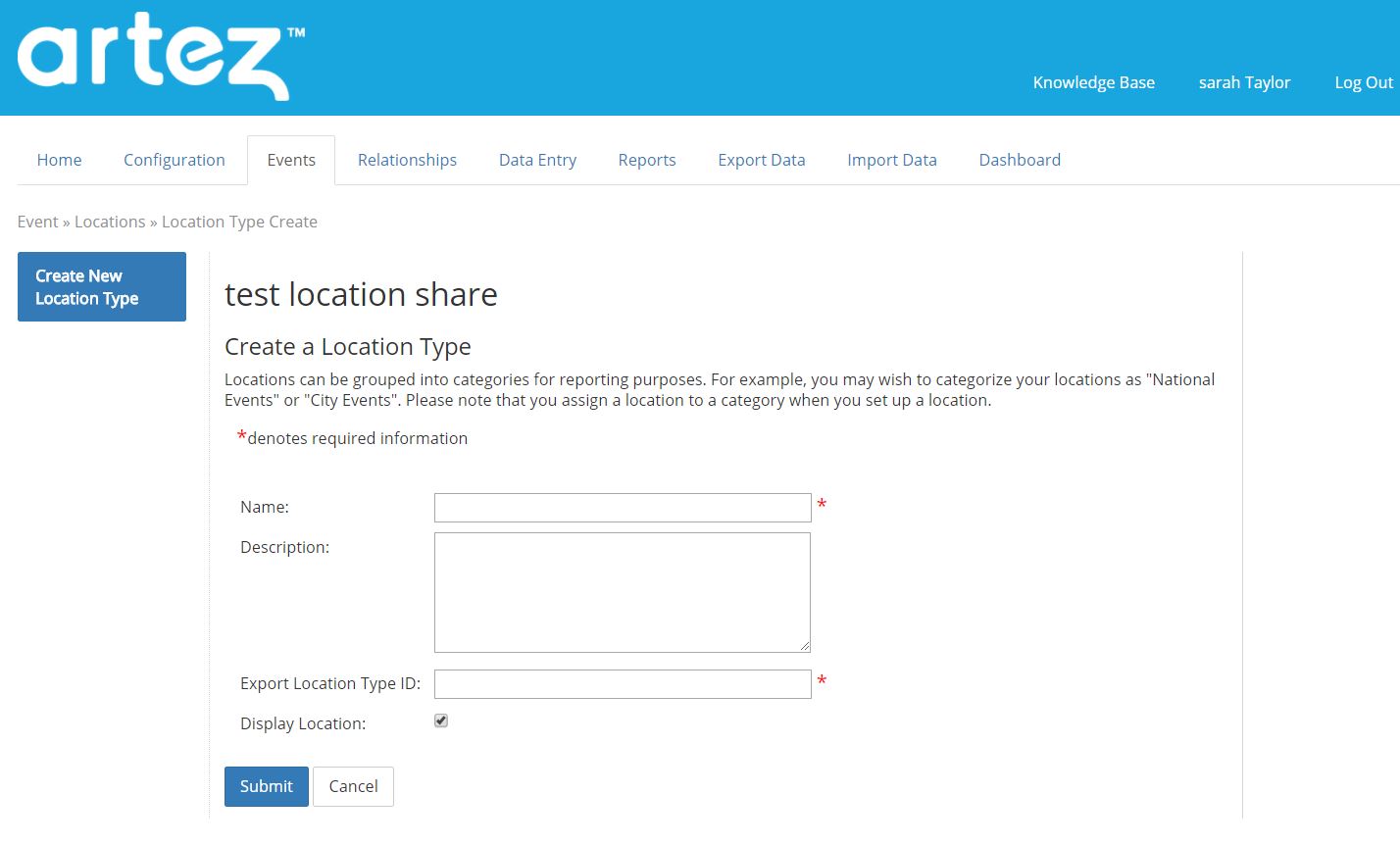Log out of the account

[x=1364, y=82]
